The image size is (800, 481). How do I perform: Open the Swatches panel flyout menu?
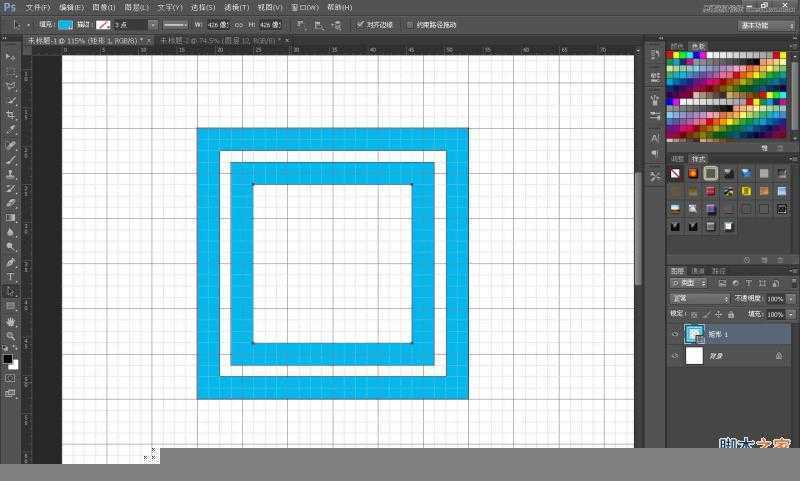pos(794,46)
